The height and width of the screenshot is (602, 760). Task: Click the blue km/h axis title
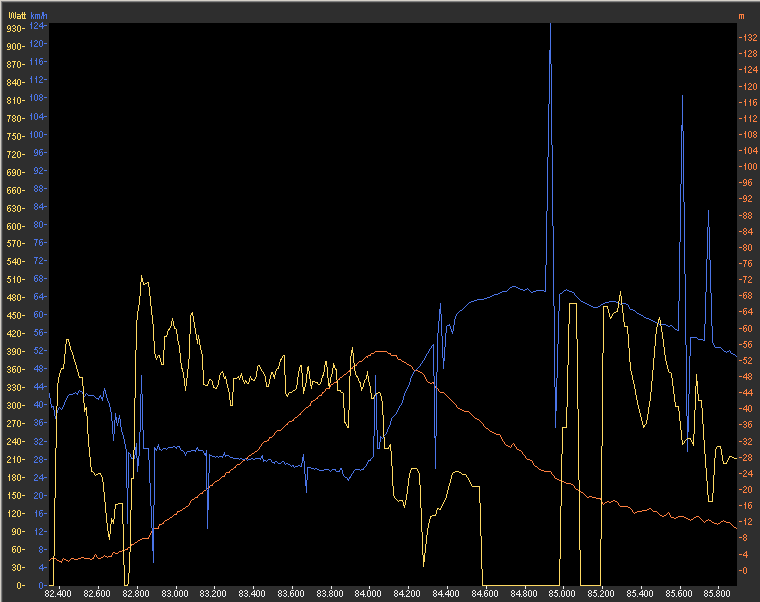coord(39,16)
